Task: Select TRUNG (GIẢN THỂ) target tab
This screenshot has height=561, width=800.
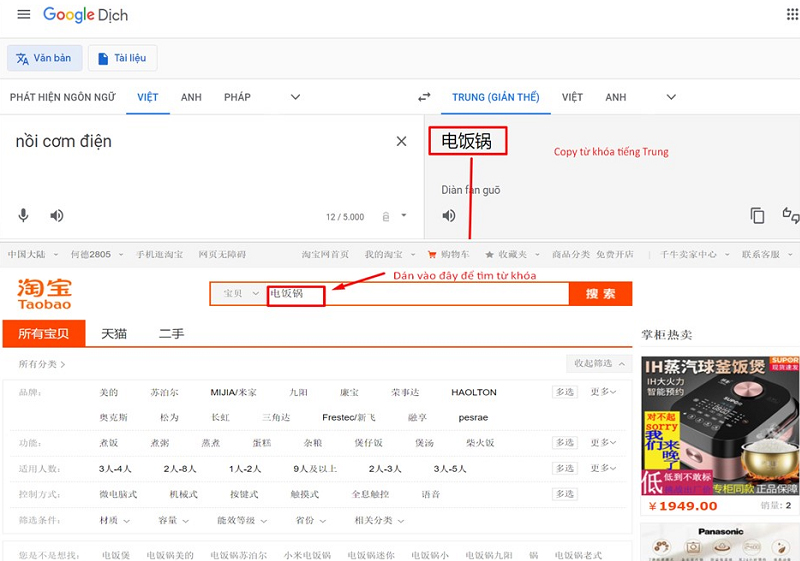Action: click(x=495, y=97)
